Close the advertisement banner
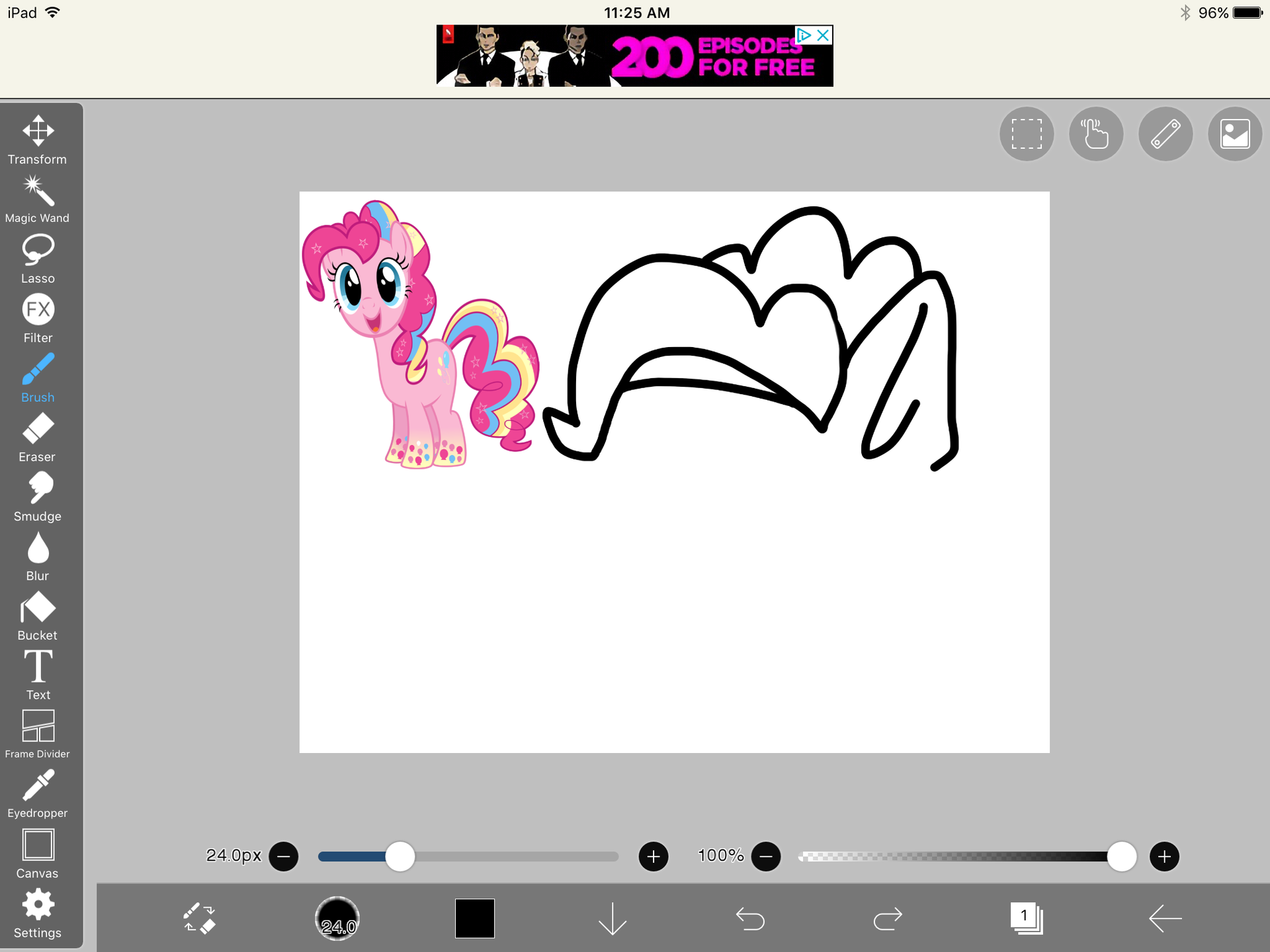The width and height of the screenshot is (1270, 952). coord(823,35)
